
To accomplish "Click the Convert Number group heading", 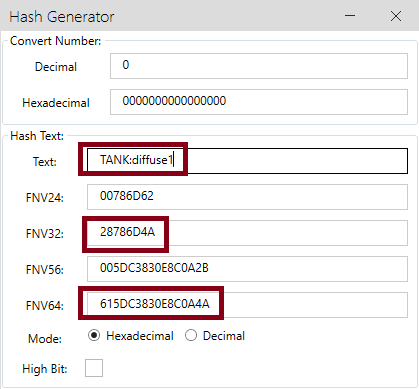I will (x=55, y=41).
